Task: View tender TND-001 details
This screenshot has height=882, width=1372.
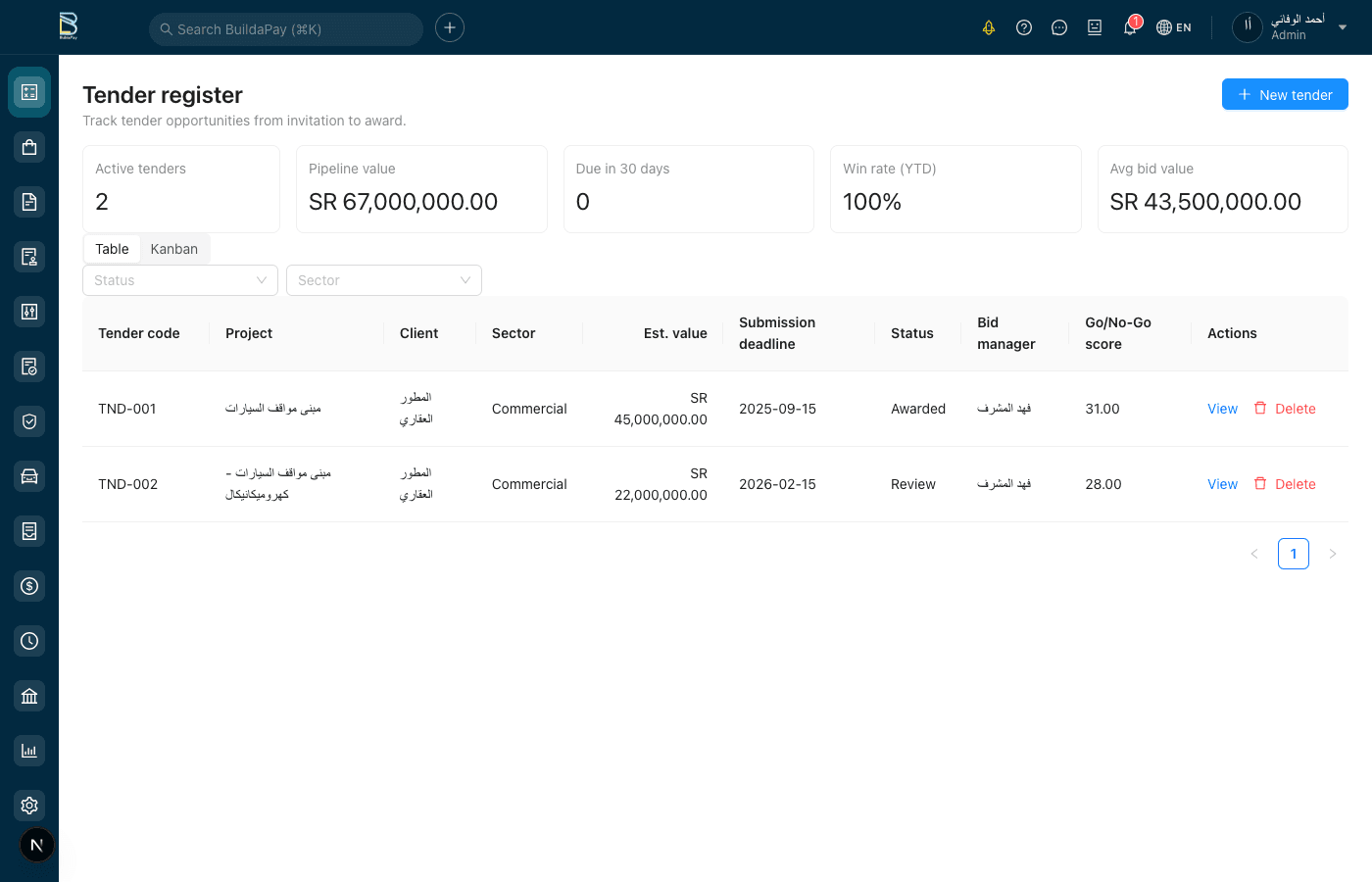Action: 1222,409
